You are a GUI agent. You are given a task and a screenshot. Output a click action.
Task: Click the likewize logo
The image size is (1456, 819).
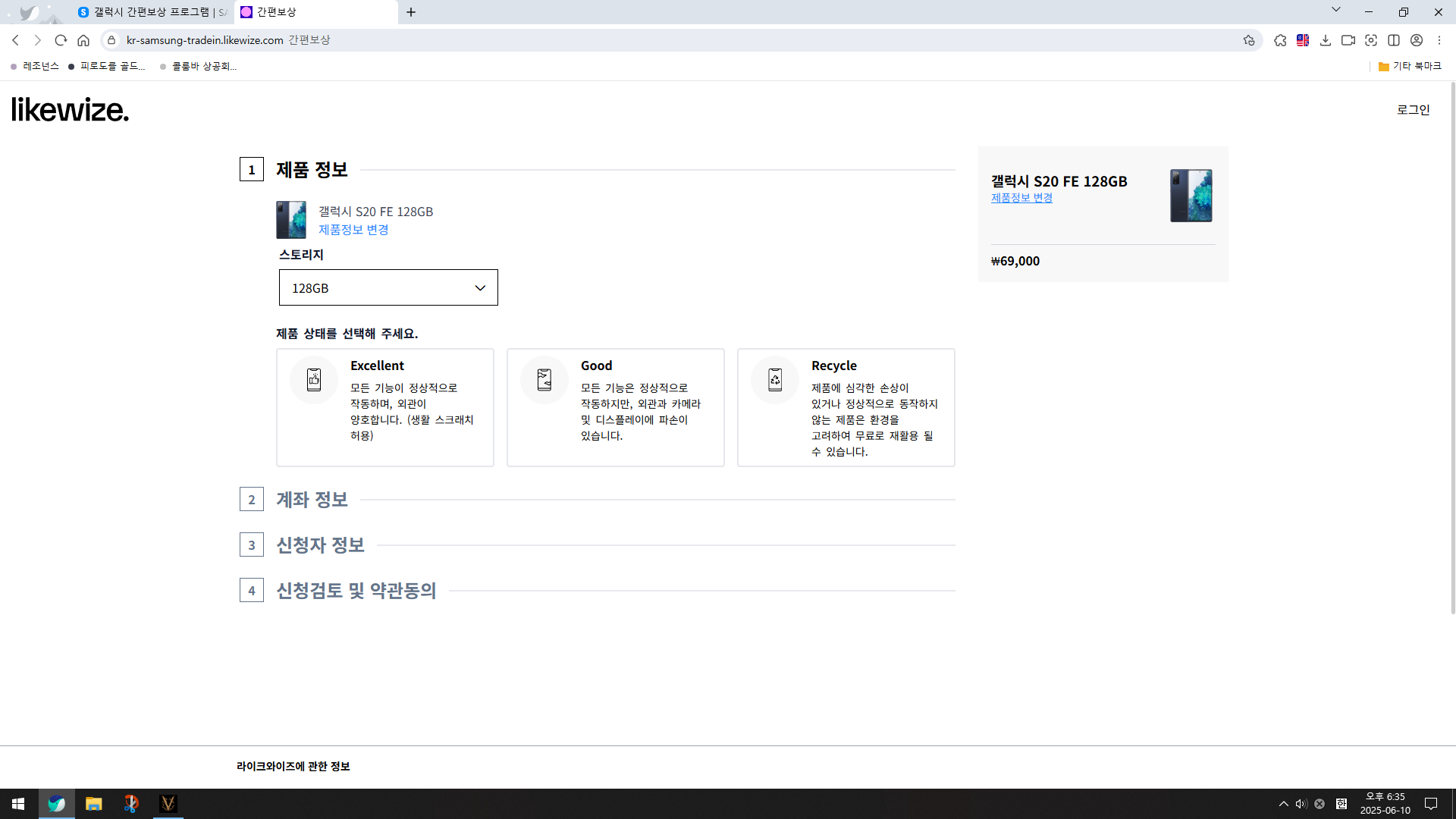pyautogui.click(x=70, y=110)
